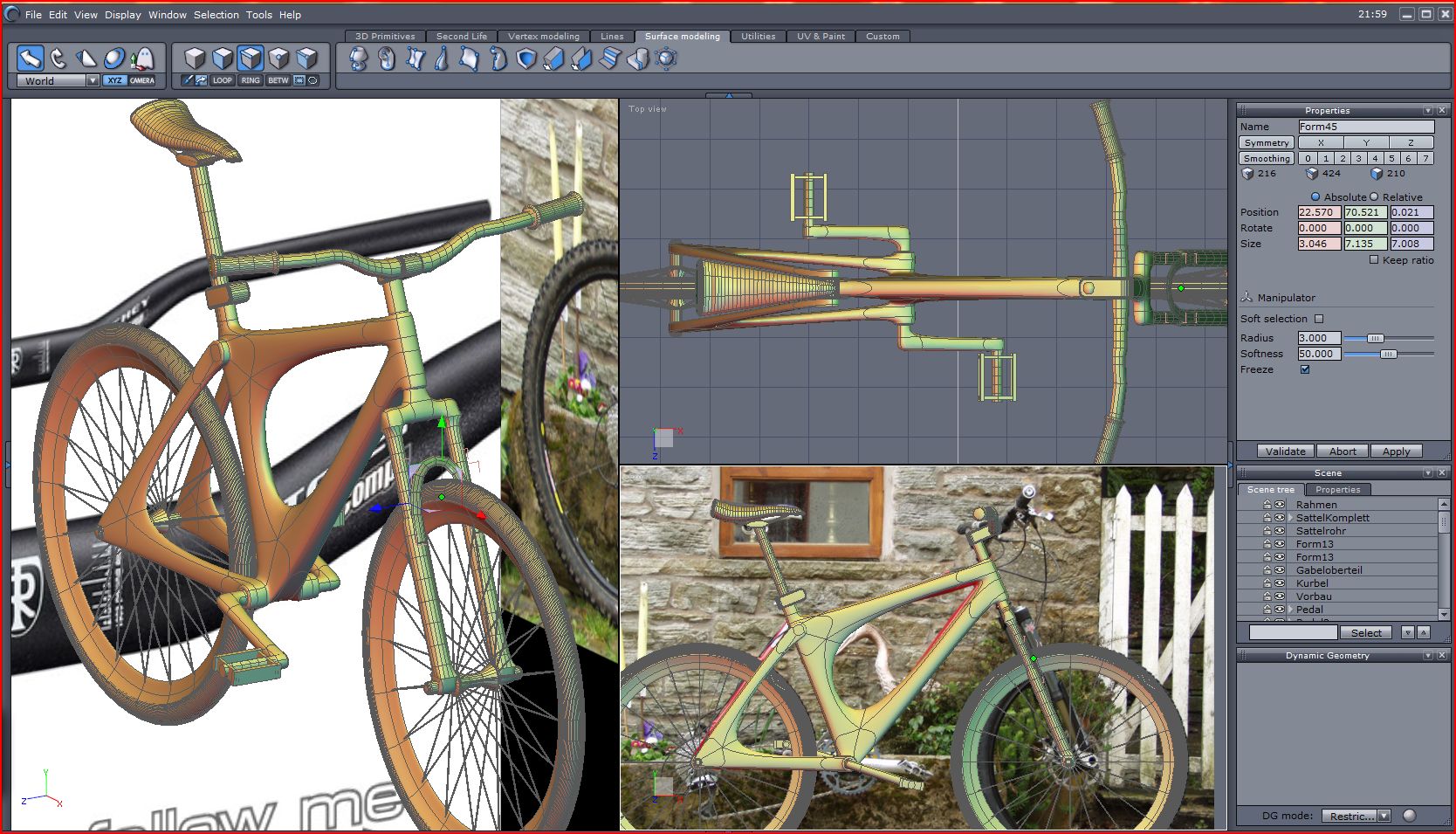Select the thickness tool with blue slab
Image resolution: width=1456 pixels, height=834 pixels.
[x=553, y=59]
